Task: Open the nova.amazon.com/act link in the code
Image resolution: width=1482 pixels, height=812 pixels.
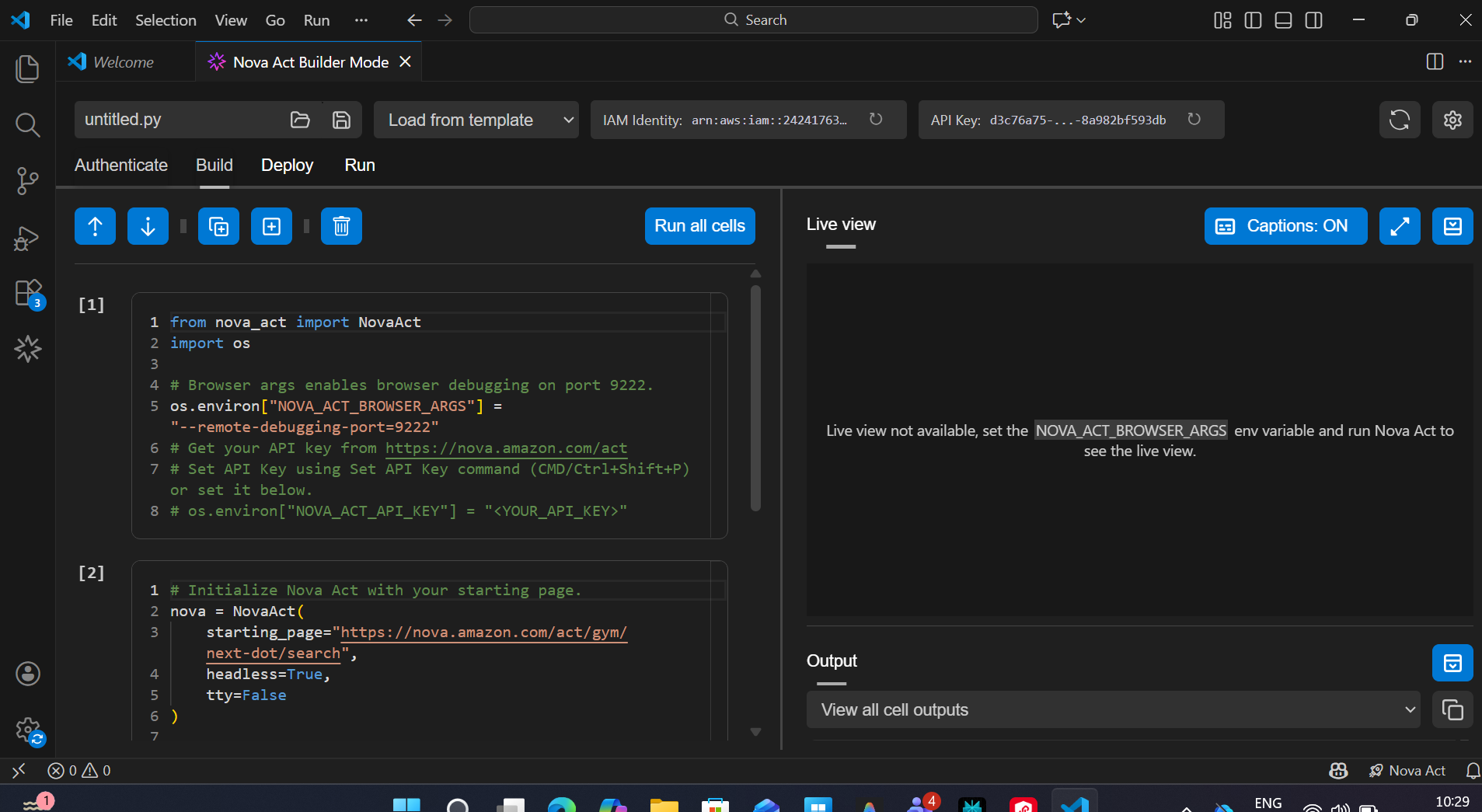Action: click(506, 448)
